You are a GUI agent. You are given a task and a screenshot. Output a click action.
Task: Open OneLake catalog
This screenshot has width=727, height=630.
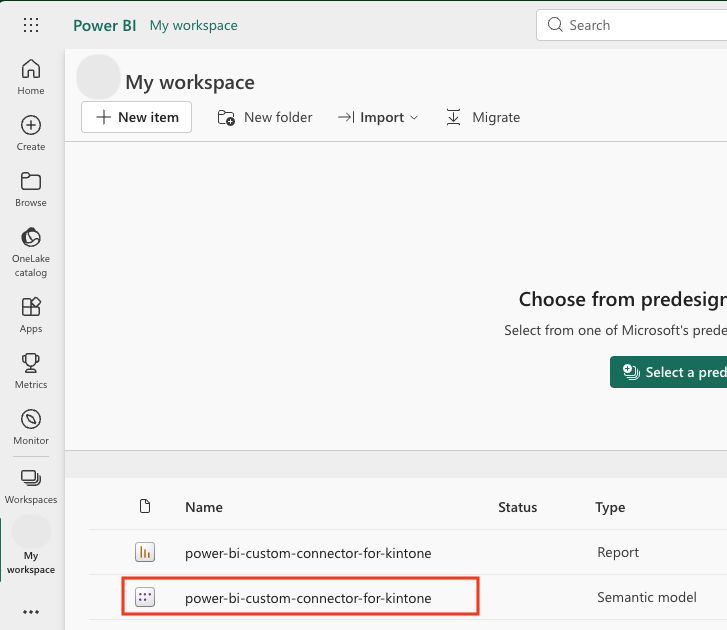pyautogui.click(x=31, y=253)
